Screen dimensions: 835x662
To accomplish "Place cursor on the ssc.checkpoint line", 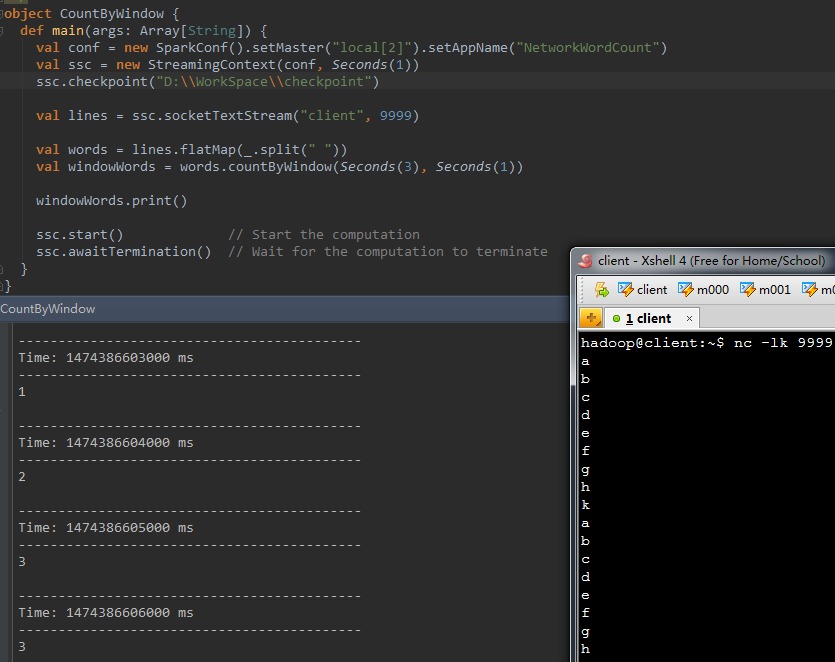I will click(x=207, y=82).
